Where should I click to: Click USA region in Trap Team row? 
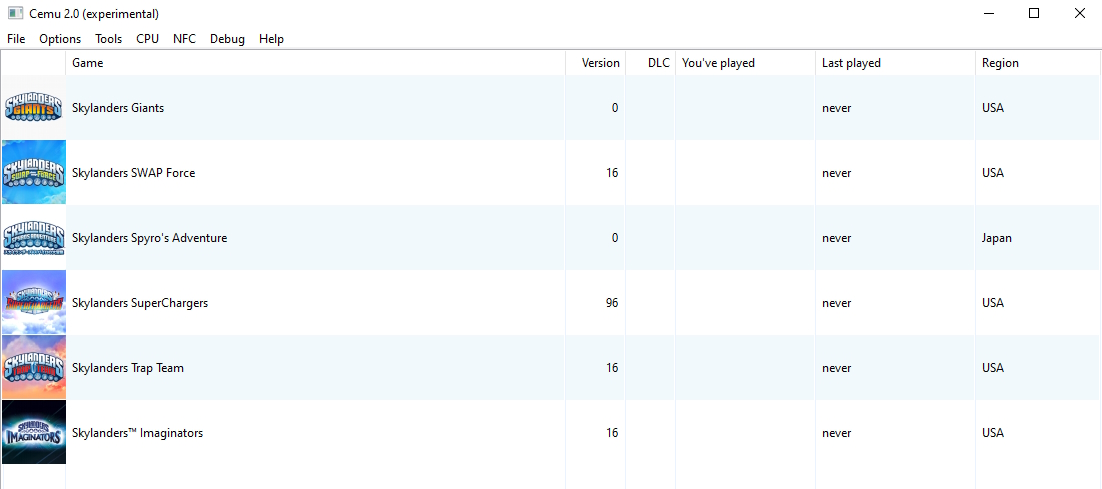click(993, 367)
